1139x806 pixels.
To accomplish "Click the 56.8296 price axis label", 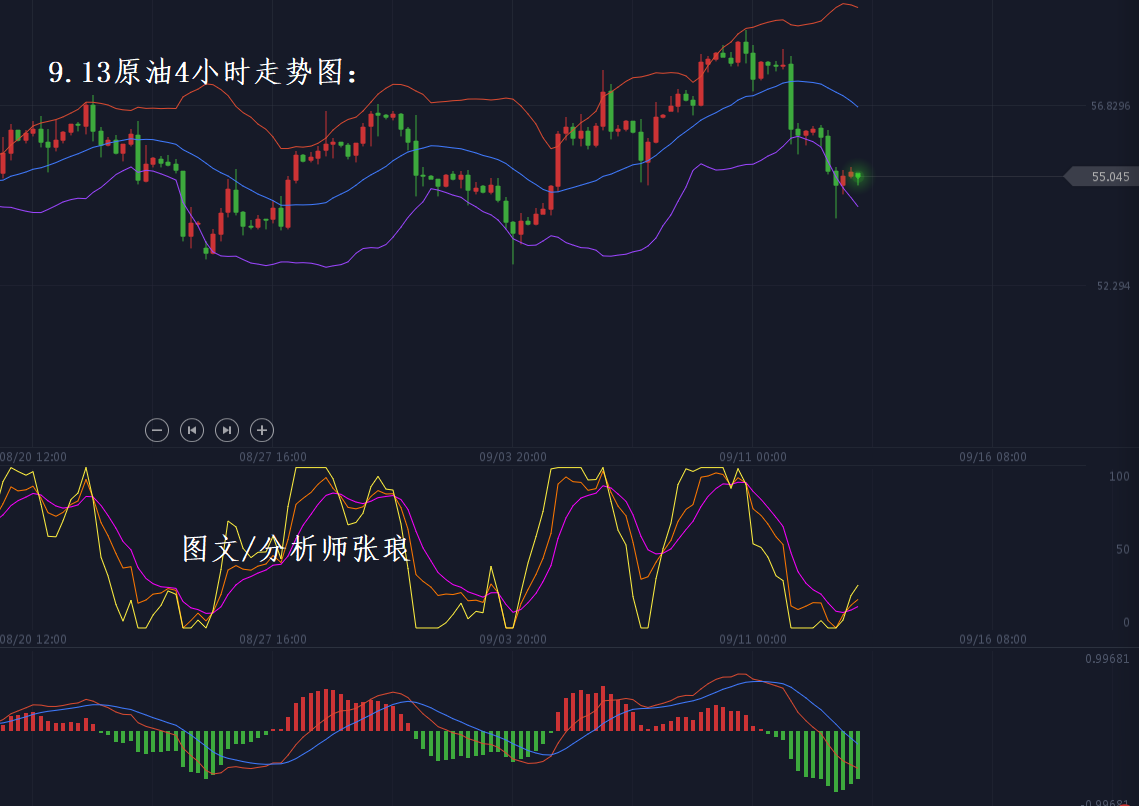I will coord(1110,106).
